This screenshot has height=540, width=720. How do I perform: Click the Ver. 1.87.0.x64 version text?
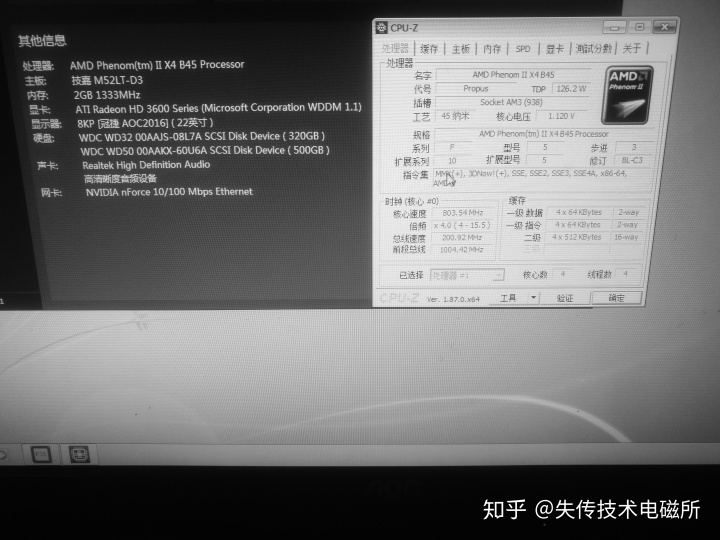(453, 299)
